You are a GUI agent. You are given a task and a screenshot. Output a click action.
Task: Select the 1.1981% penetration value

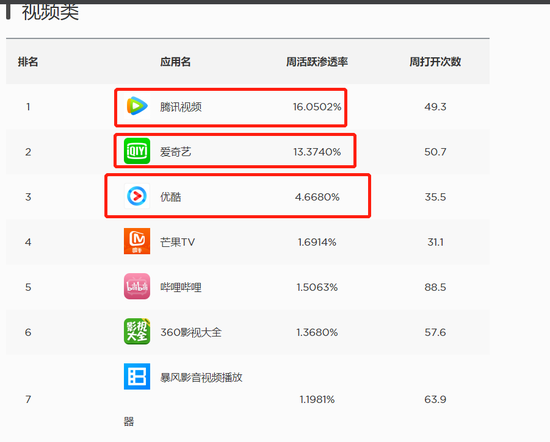pos(317,399)
